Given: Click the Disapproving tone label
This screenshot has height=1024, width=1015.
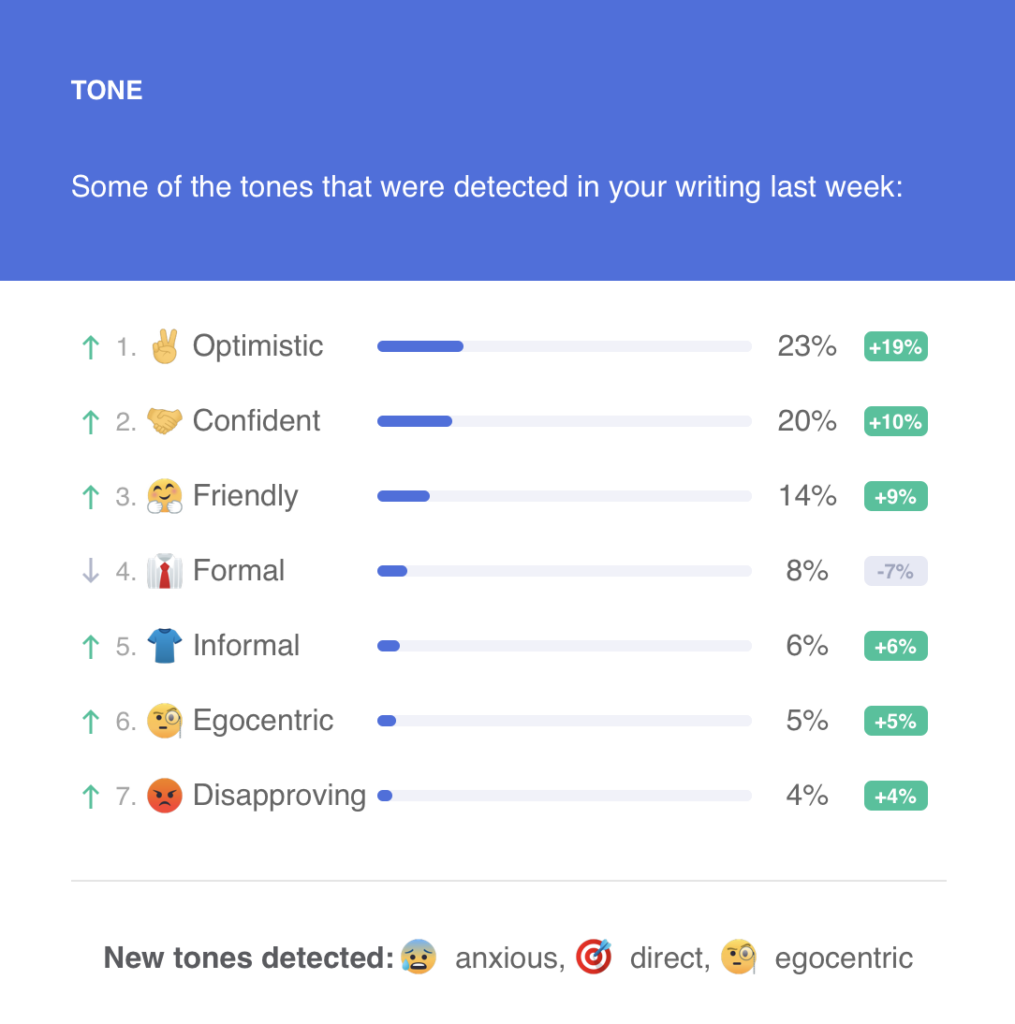Looking at the screenshot, I should tap(280, 796).
